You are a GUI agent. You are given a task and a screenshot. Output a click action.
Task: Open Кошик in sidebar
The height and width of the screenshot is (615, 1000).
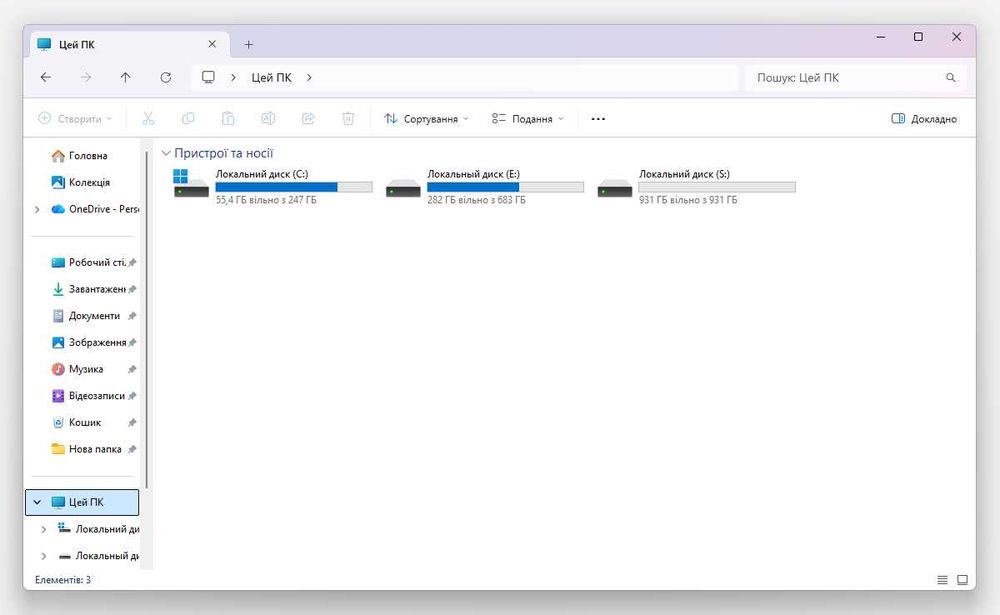click(76, 423)
